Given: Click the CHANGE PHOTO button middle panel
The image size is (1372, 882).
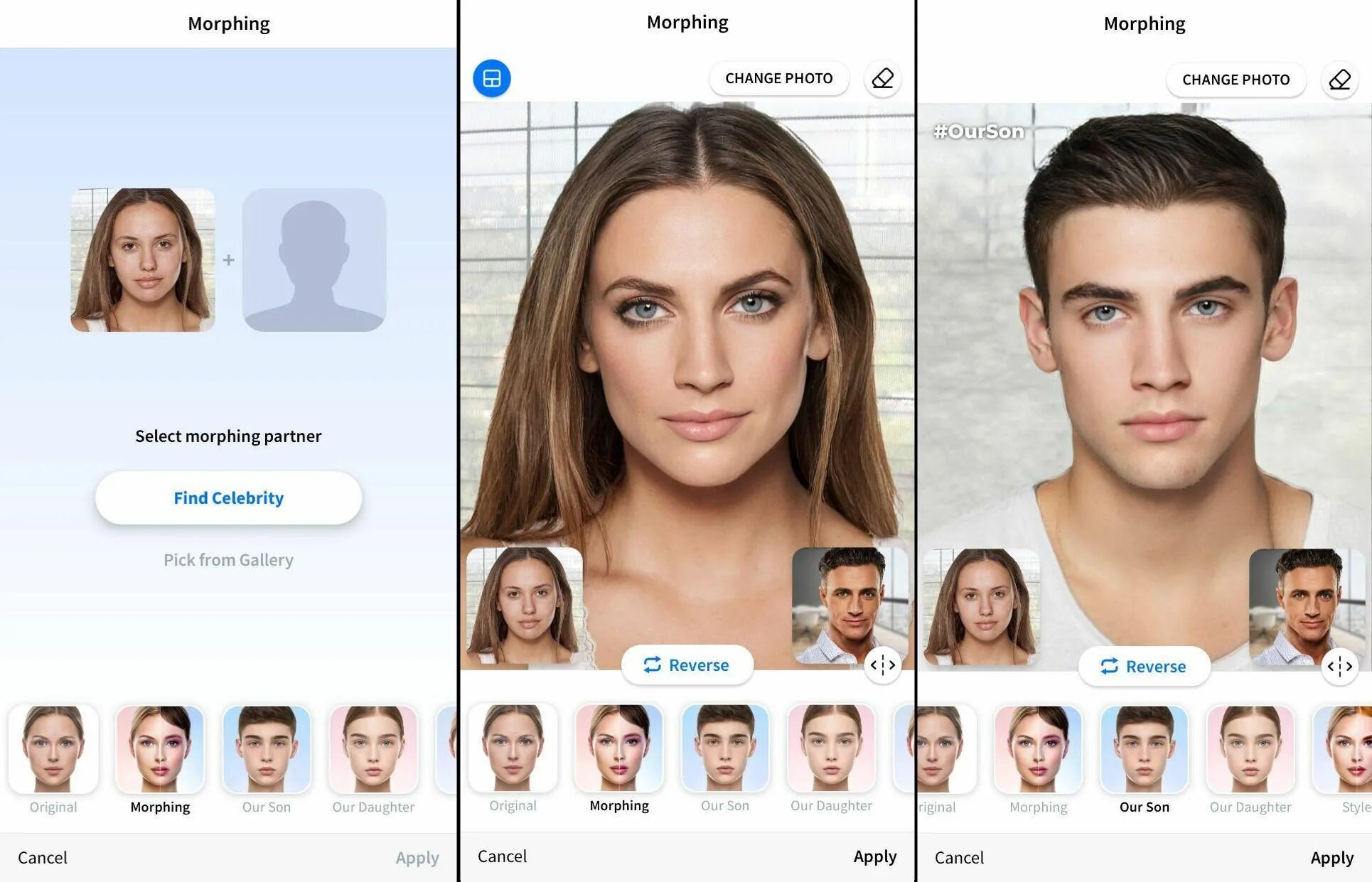Looking at the screenshot, I should tap(779, 78).
